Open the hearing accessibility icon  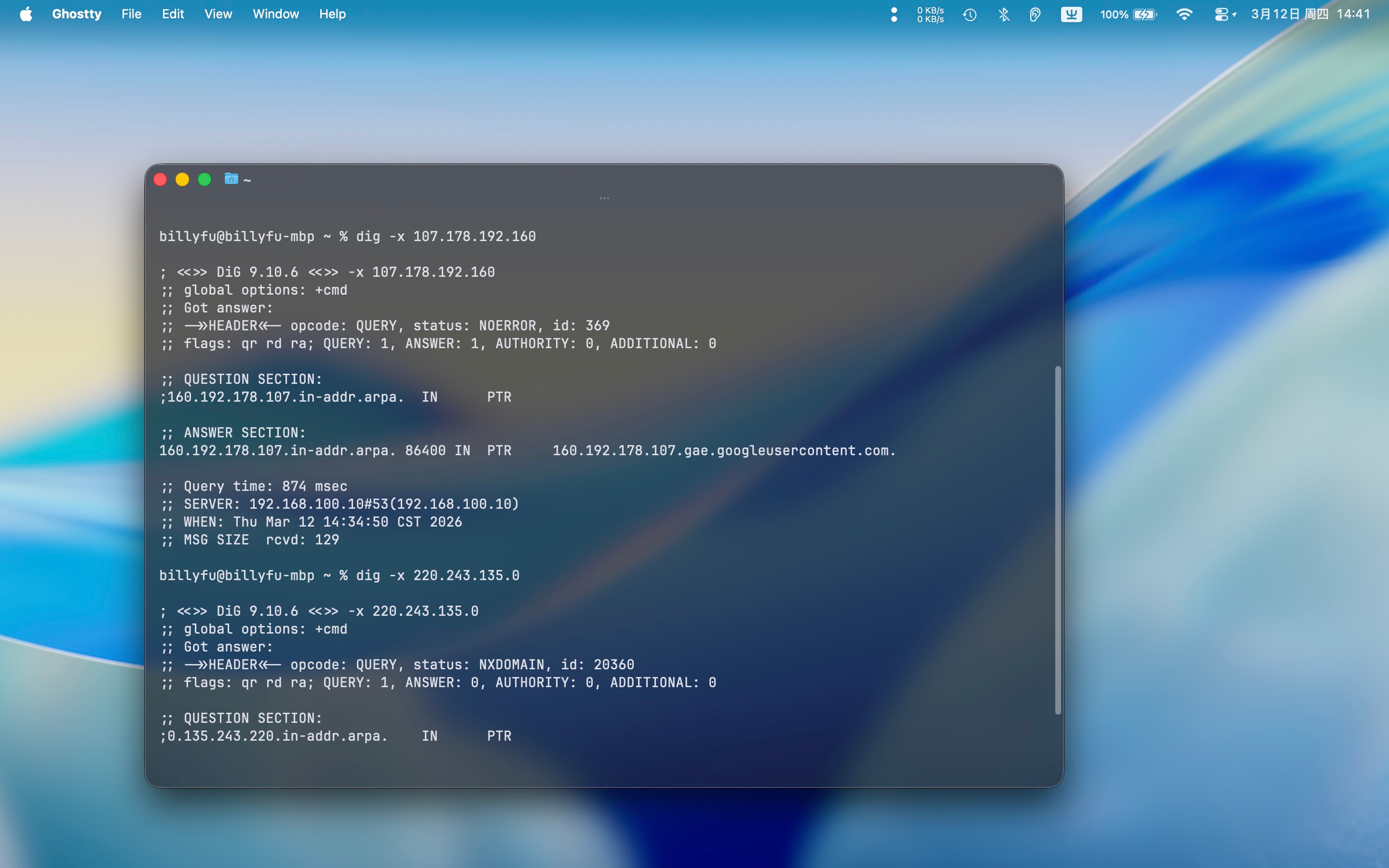[1035, 14]
